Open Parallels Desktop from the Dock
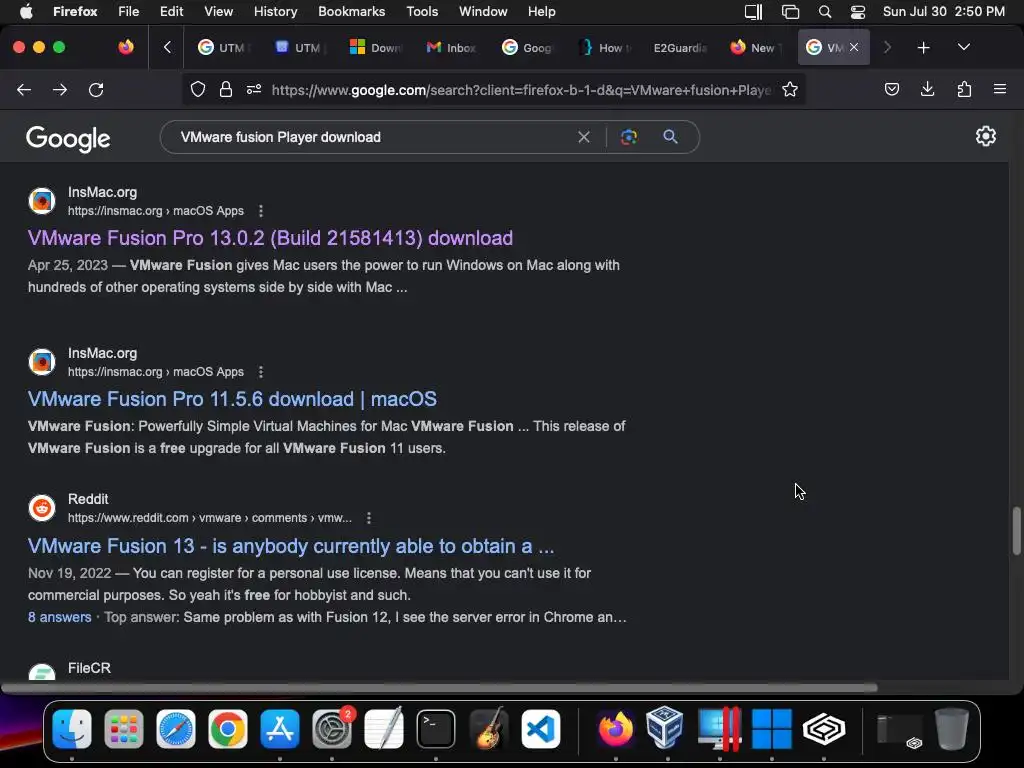Screen dimensions: 1024x768 pyautogui.click(x=718, y=729)
